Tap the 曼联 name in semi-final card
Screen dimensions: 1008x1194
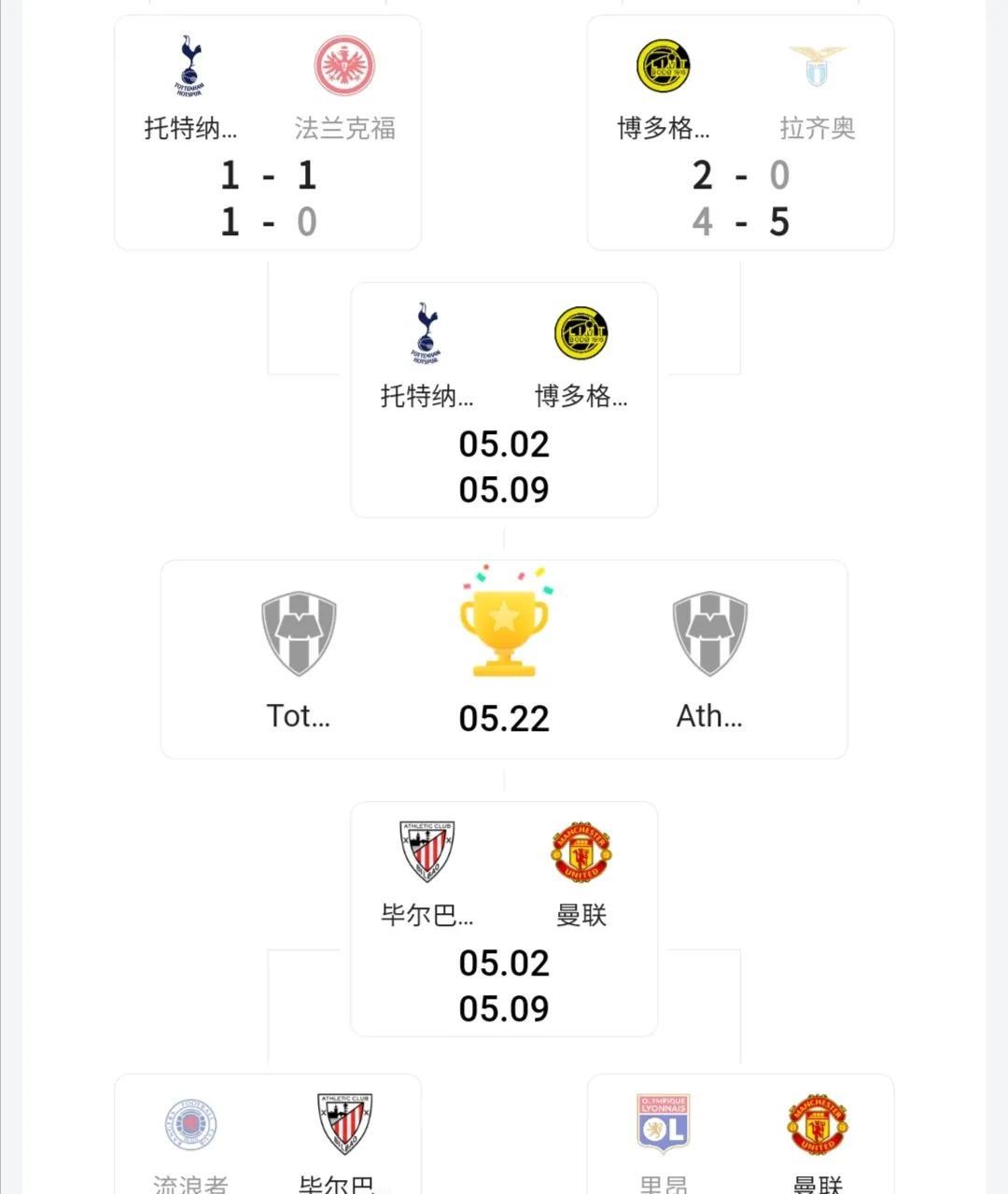click(x=581, y=915)
